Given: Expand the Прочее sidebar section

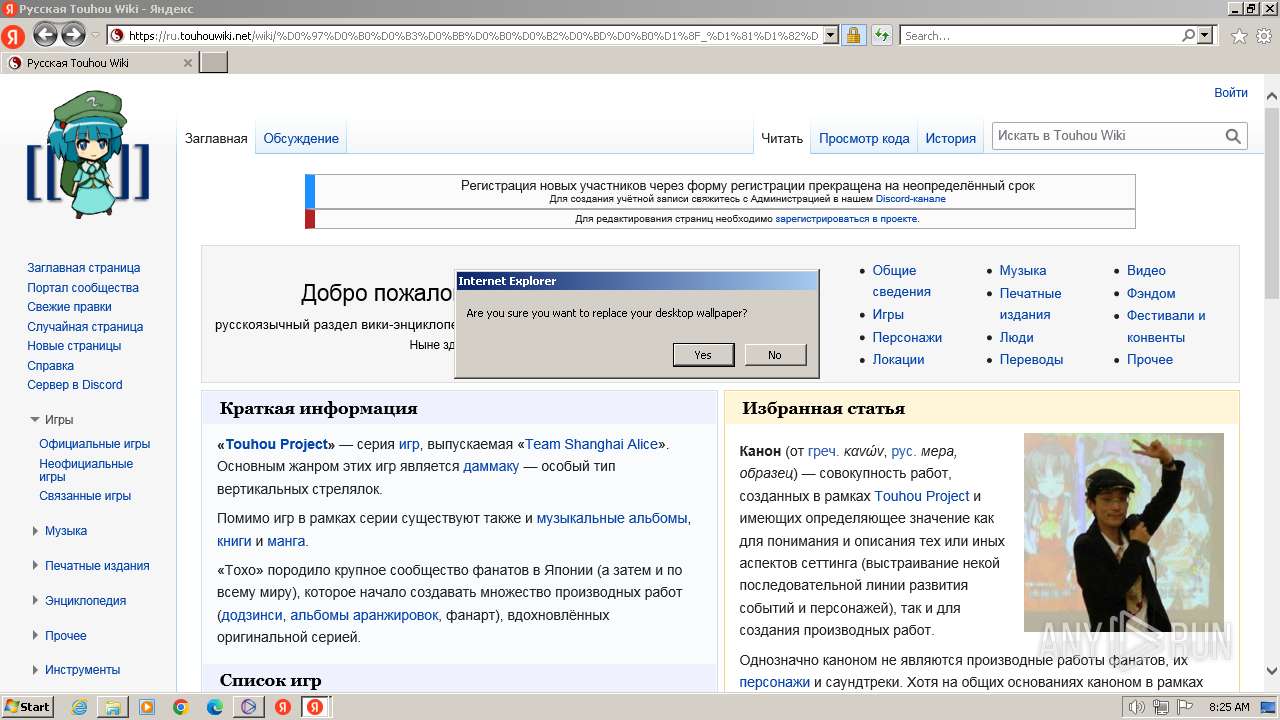Looking at the screenshot, I should click(x=35, y=636).
